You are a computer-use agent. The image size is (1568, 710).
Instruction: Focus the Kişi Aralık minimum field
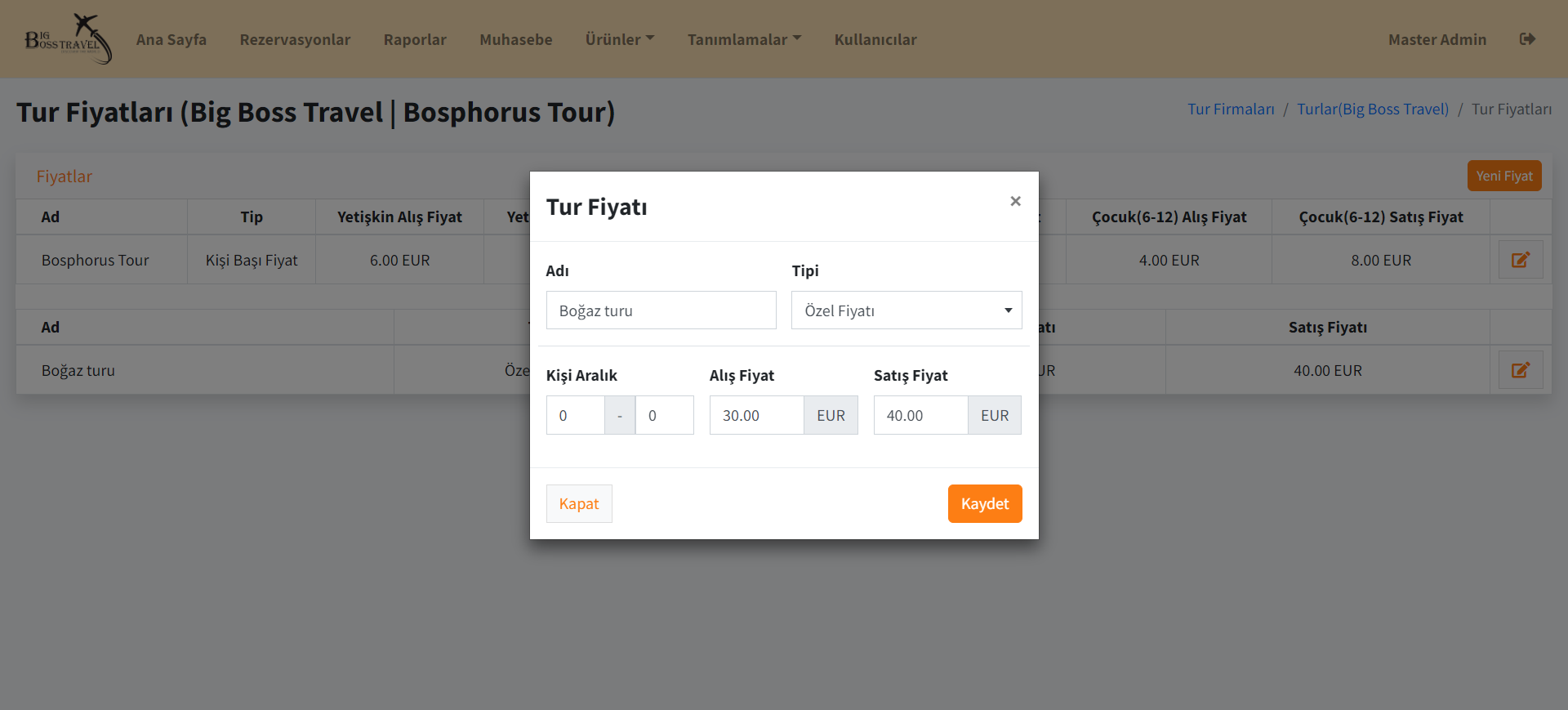click(576, 415)
